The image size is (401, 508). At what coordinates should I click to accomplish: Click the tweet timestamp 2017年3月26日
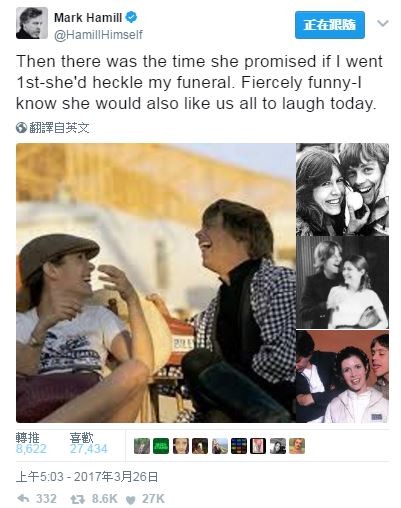click(116, 477)
